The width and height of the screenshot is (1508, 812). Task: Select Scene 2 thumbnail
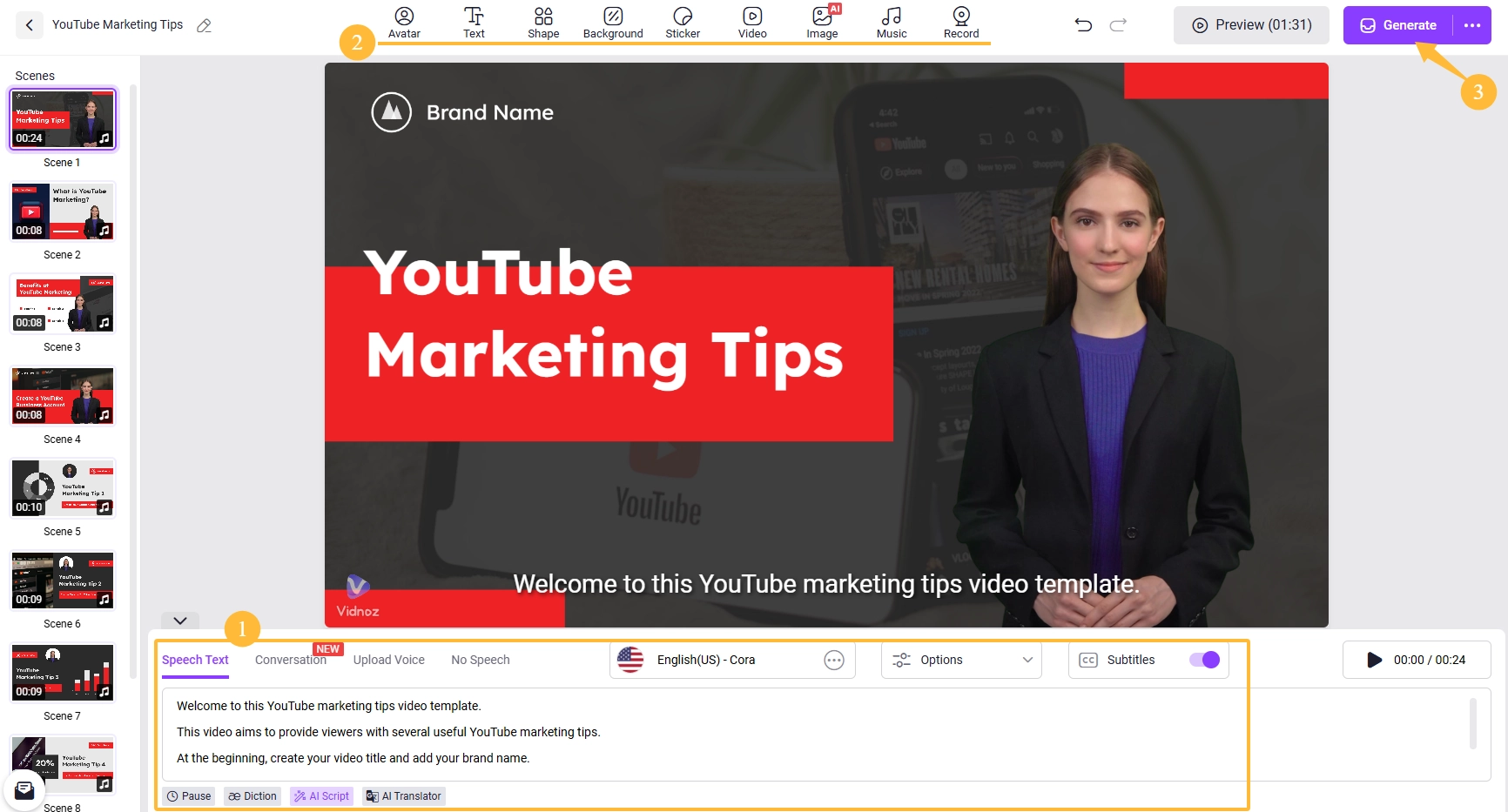(63, 211)
